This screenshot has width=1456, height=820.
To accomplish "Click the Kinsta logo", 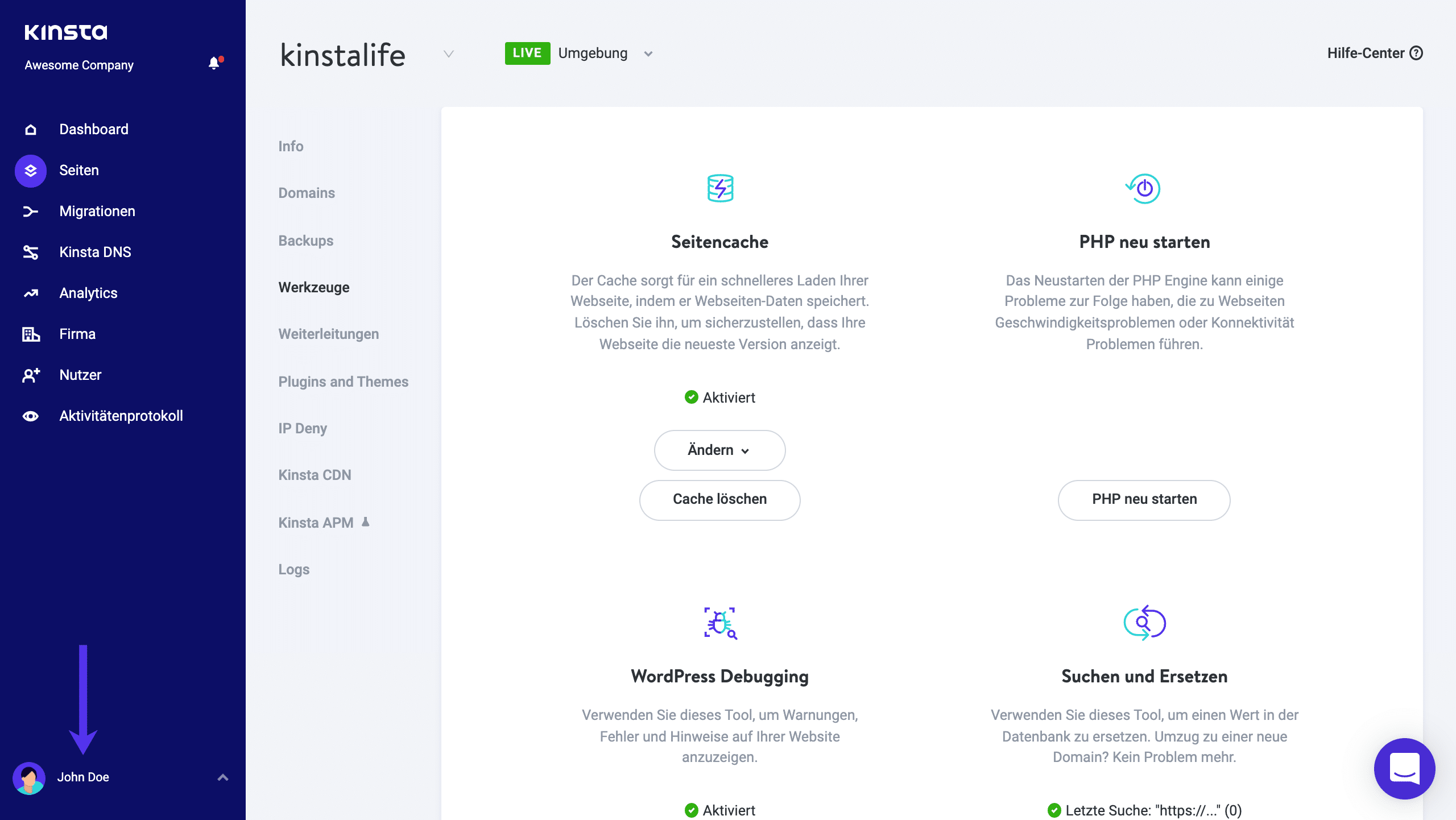I will pyautogui.click(x=66, y=32).
